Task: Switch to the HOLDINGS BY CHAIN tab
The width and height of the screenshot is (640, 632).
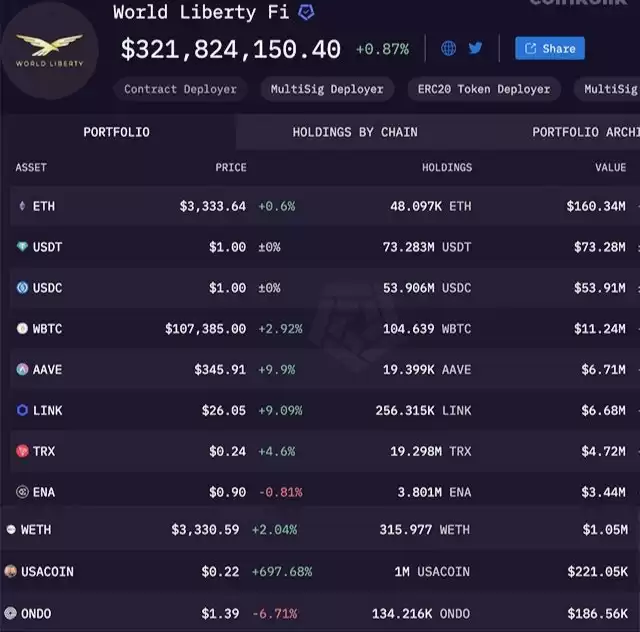Action: coord(355,132)
